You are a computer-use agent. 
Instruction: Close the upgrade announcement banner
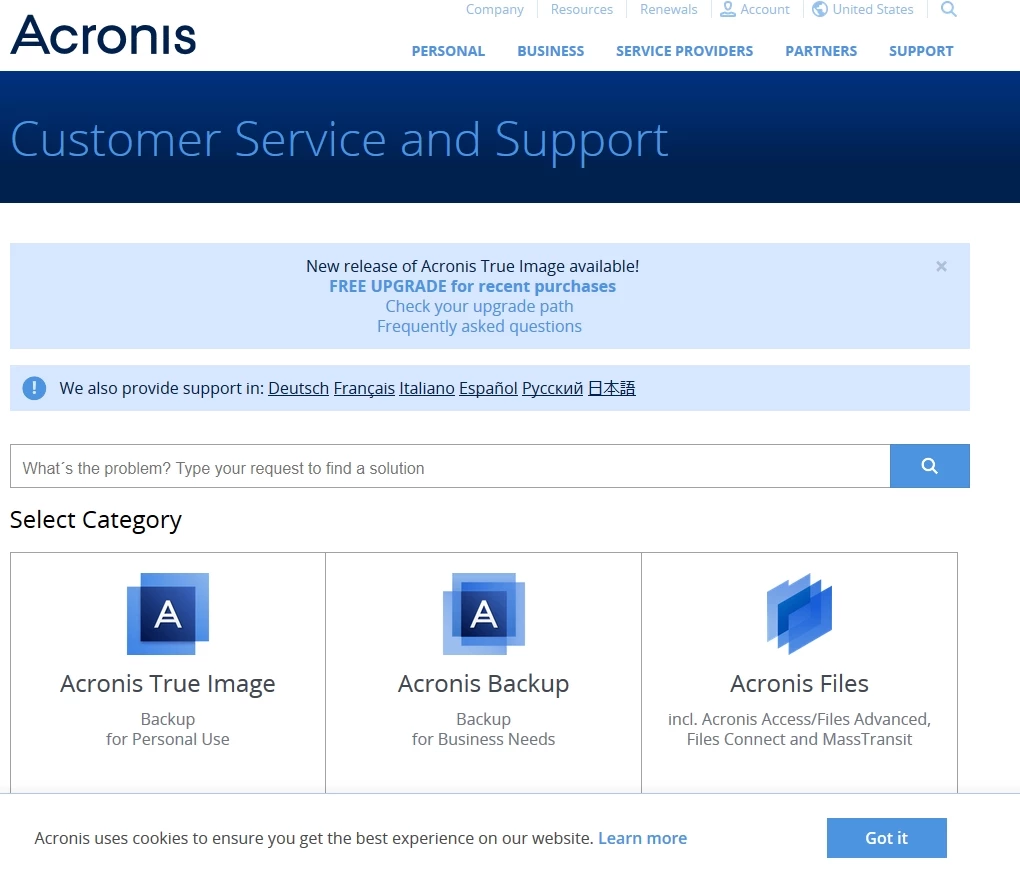click(x=941, y=266)
